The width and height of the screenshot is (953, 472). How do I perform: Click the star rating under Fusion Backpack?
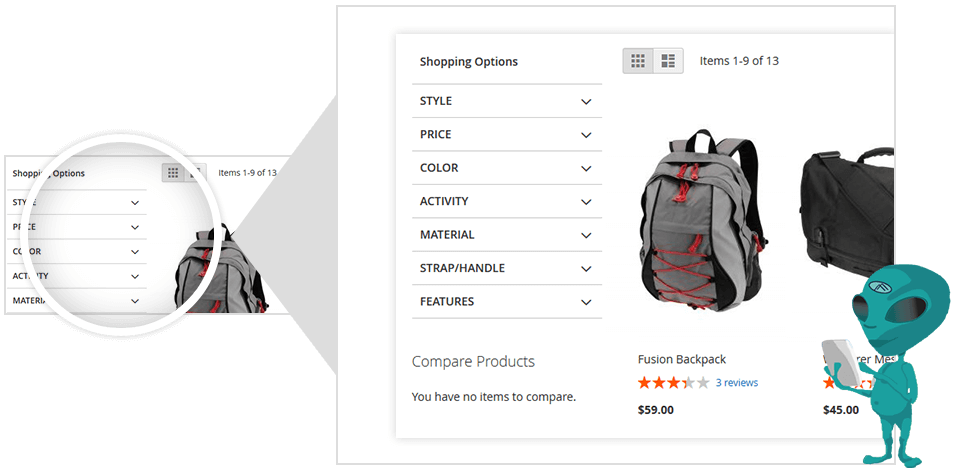tap(673, 383)
